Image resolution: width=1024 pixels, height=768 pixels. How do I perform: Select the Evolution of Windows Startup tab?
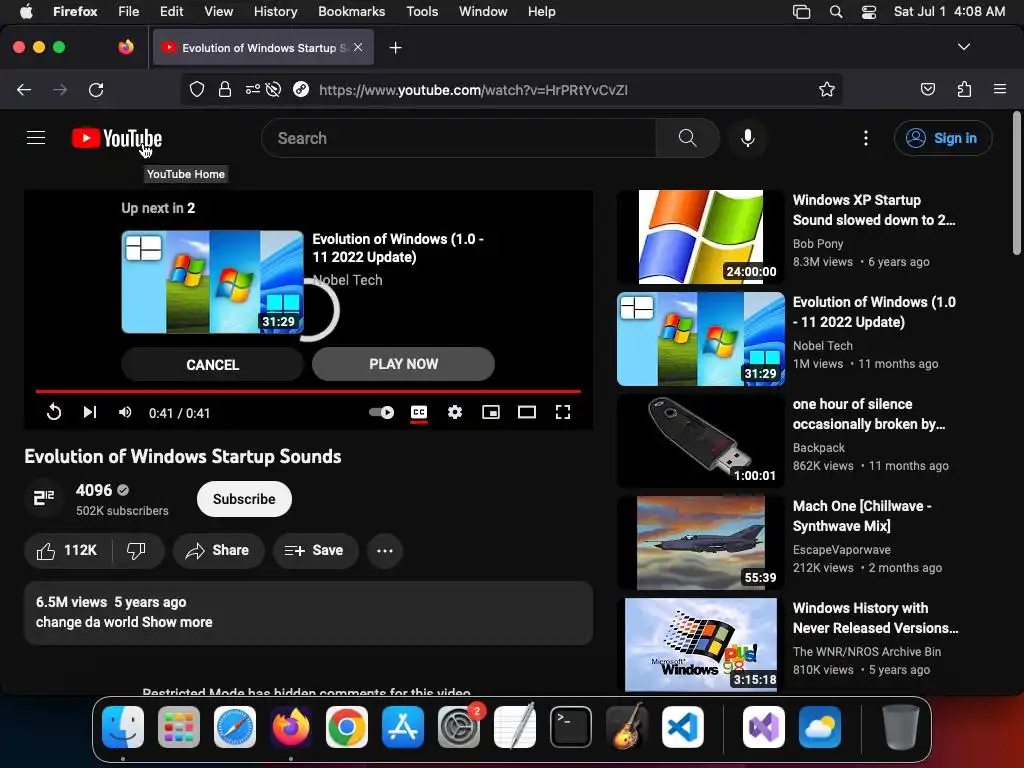pyautogui.click(x=263, y=48)
